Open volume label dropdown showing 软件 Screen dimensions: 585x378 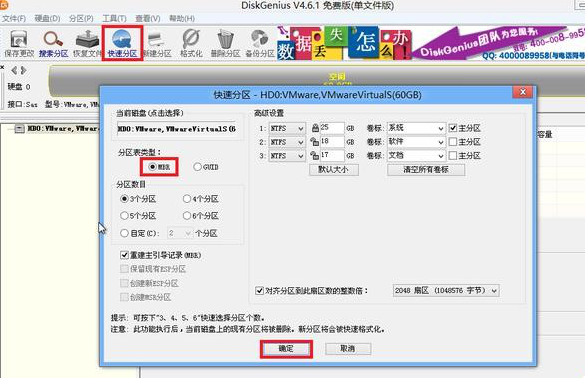coord(416,142)
